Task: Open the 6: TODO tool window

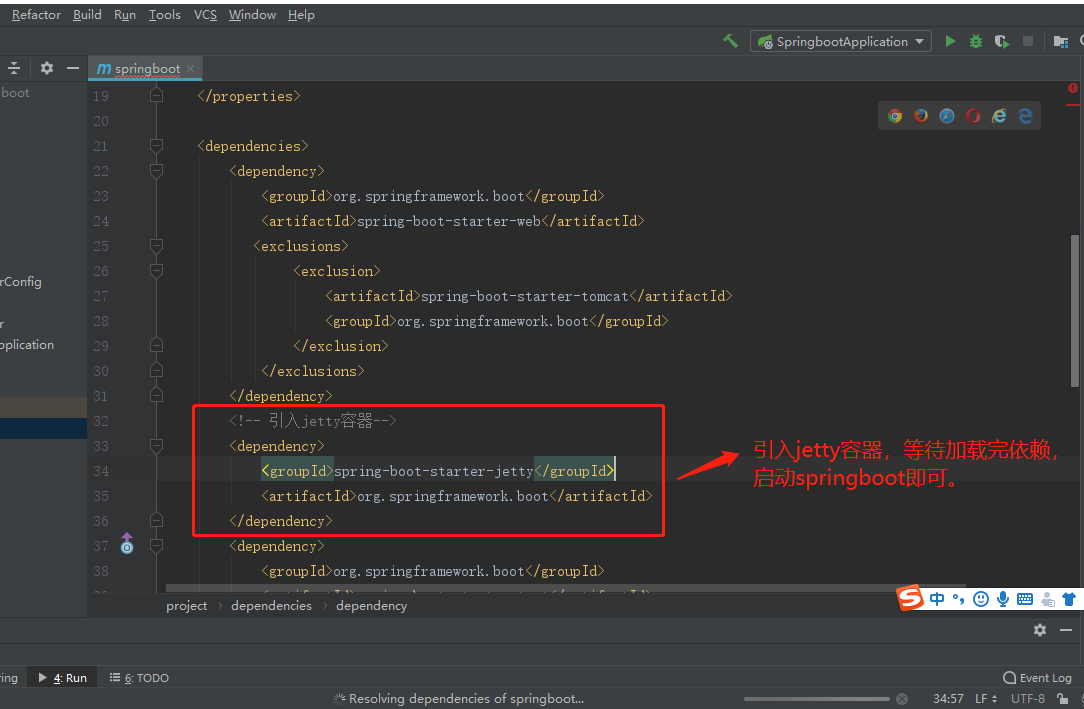Action: (x=139, y=678)
